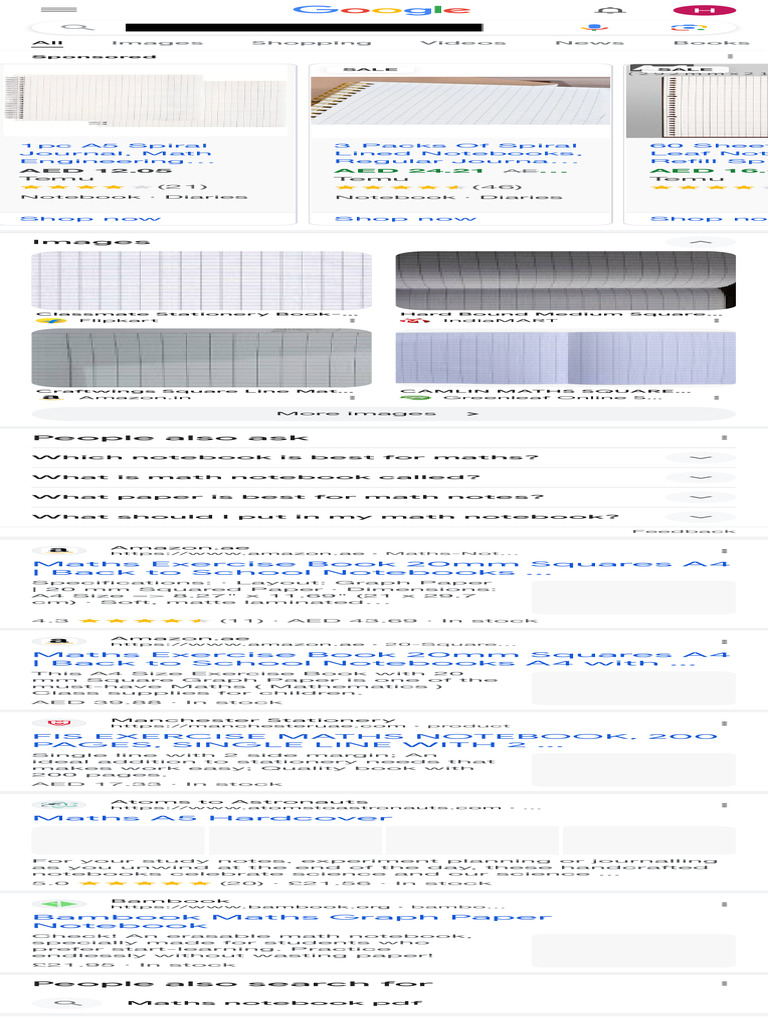Open the Craftwings Square Line Mat image result
This screenshot has width=768, height=1024.
[201, 359]
